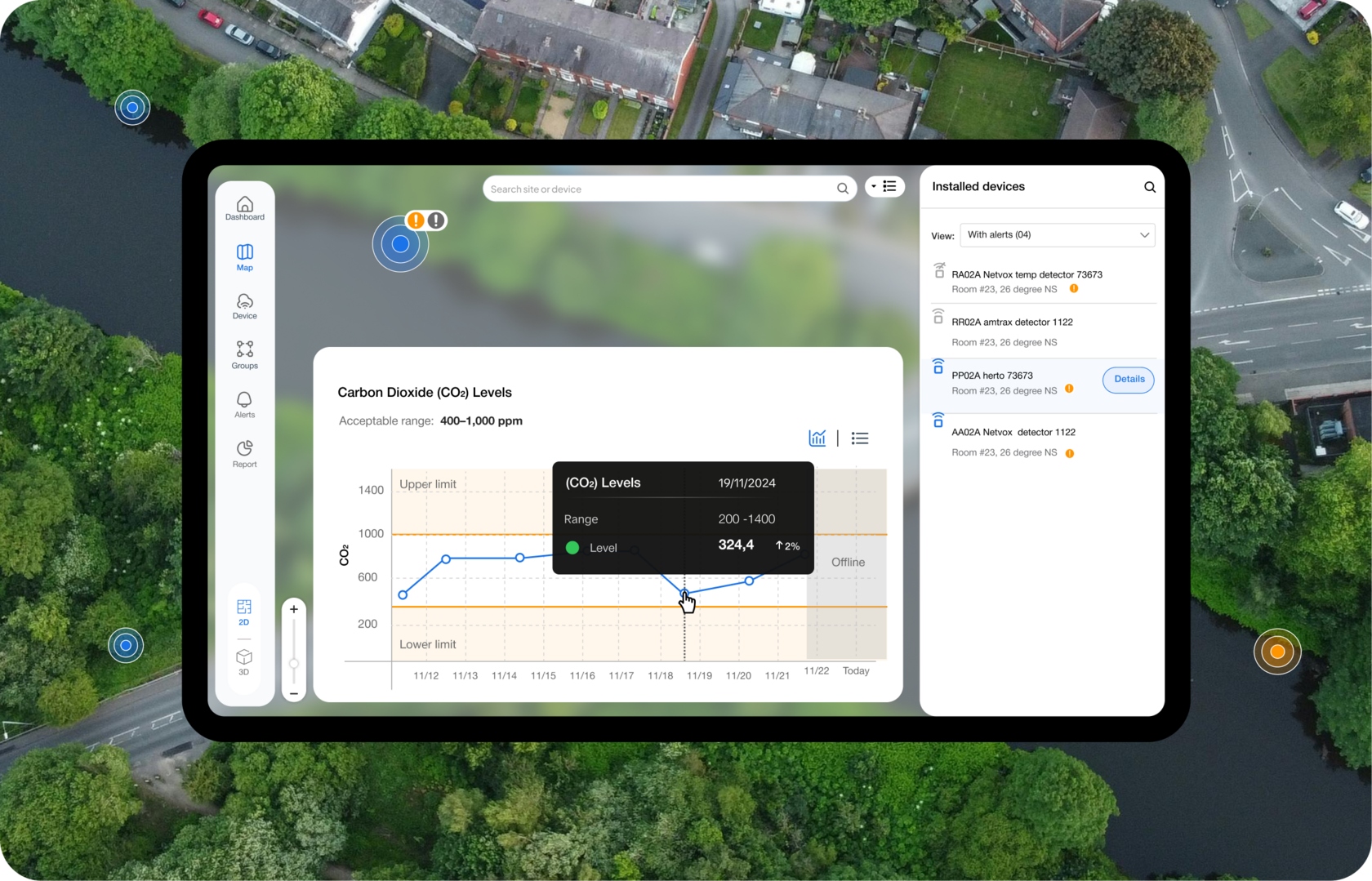The image size is (1372, 881).
Task: Select the Map sidebar icon
Action: tap(244, 256)
